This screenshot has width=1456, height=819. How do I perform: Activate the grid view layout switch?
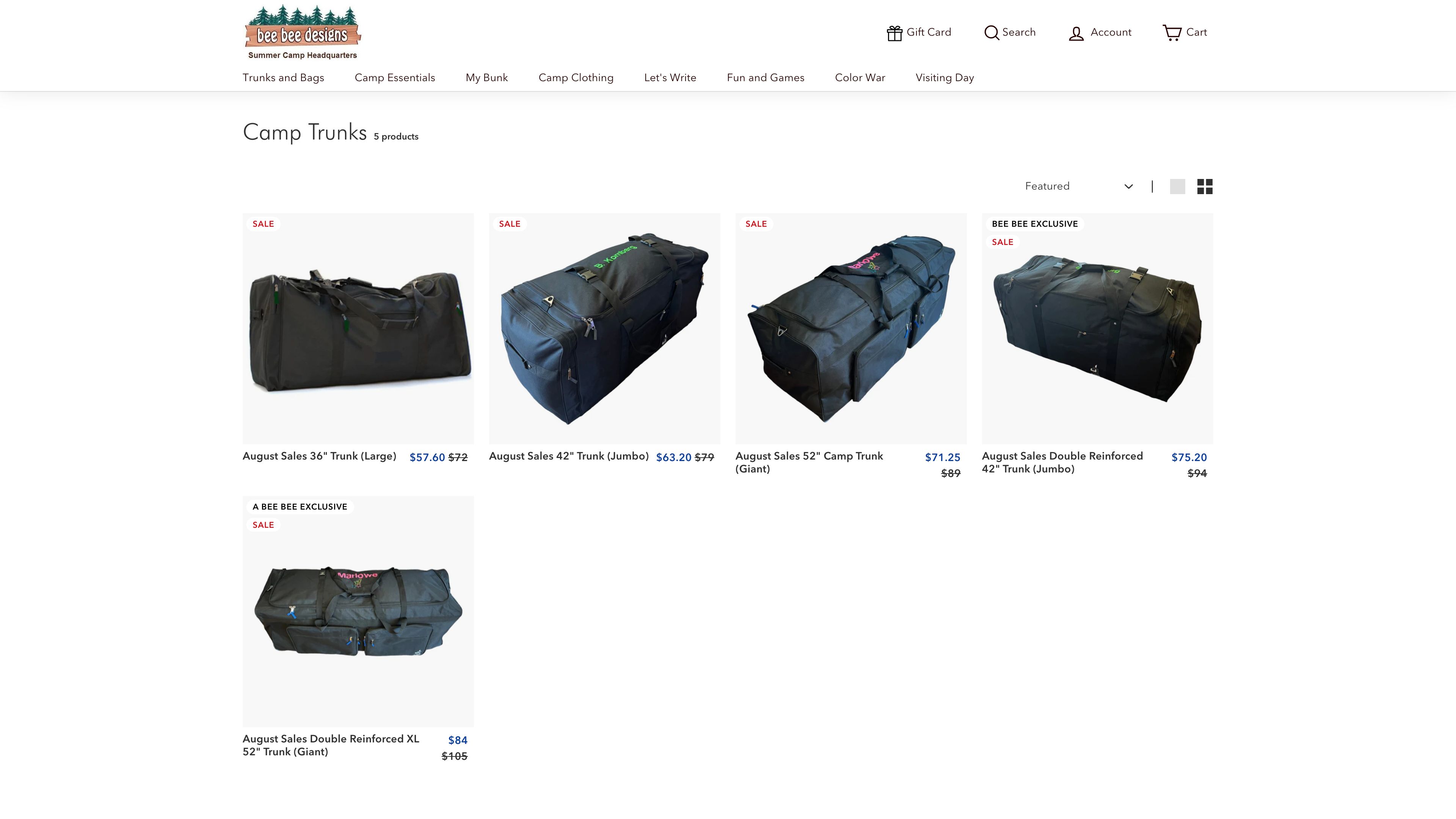tap(1205, 187)
